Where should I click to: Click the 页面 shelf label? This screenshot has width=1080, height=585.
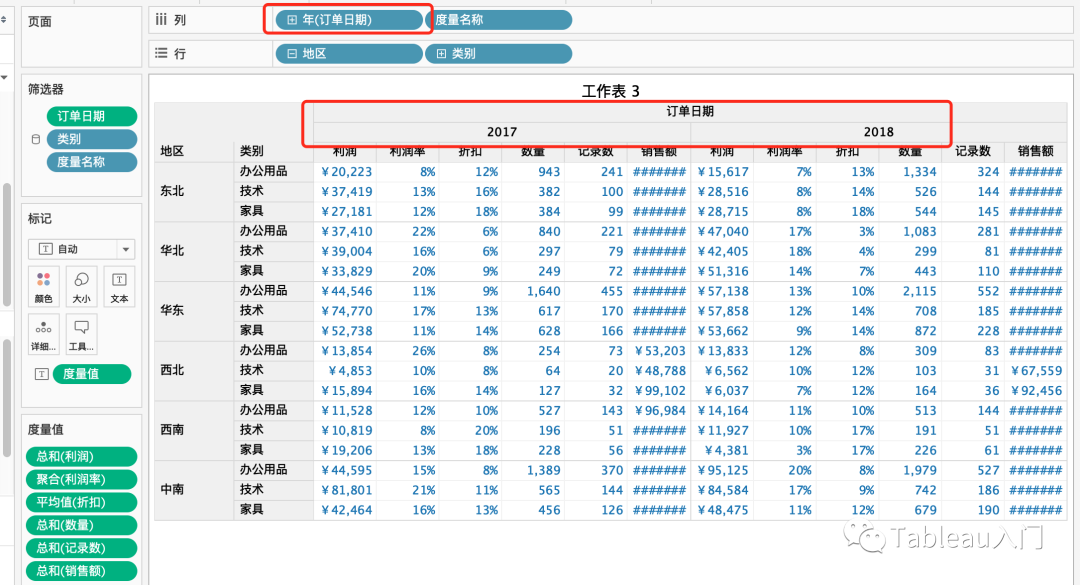pos(39,21)
